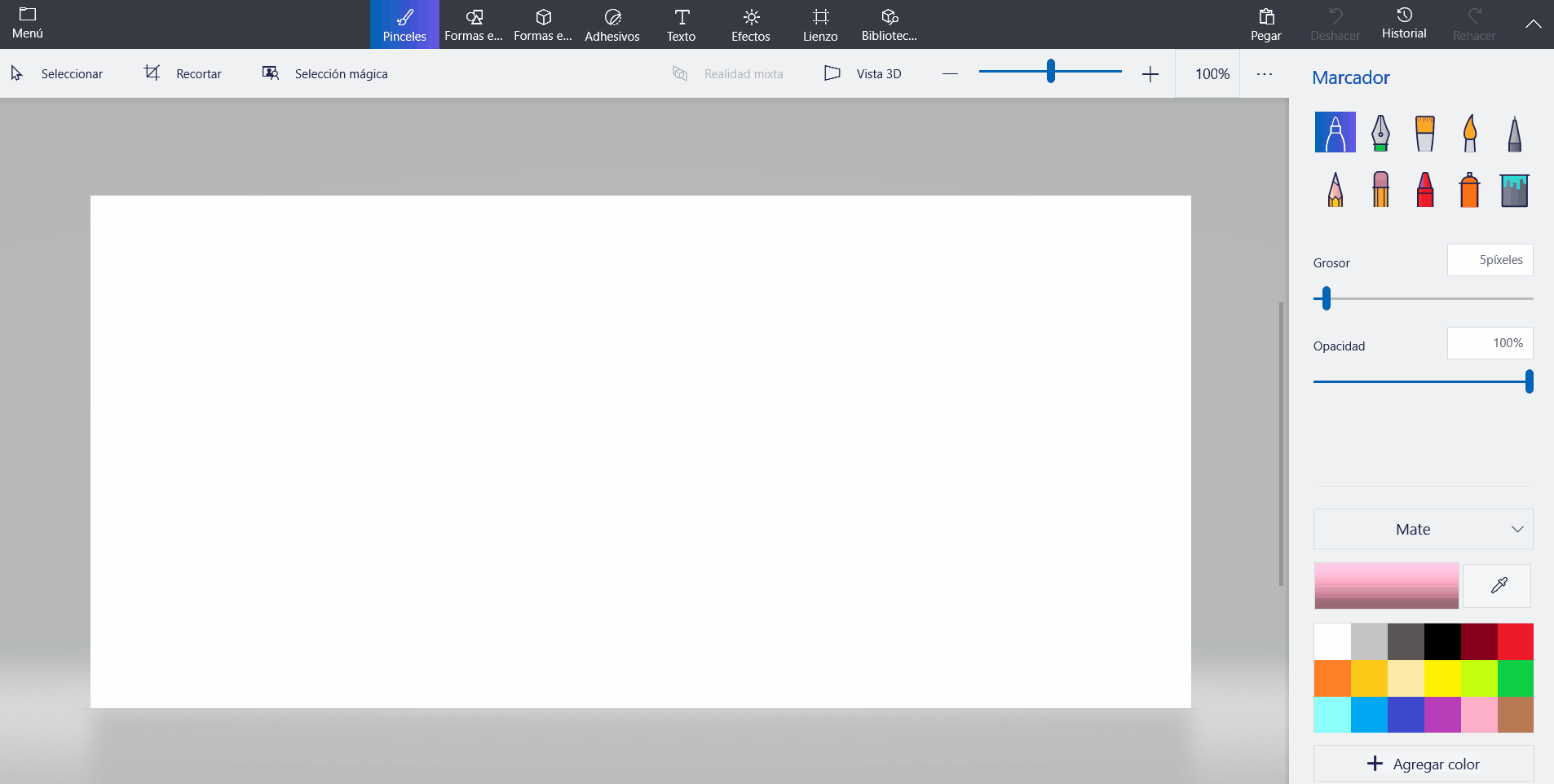Pick the dark gray color swatch
The image size is (1554, 784).
tap(1406, 641)
